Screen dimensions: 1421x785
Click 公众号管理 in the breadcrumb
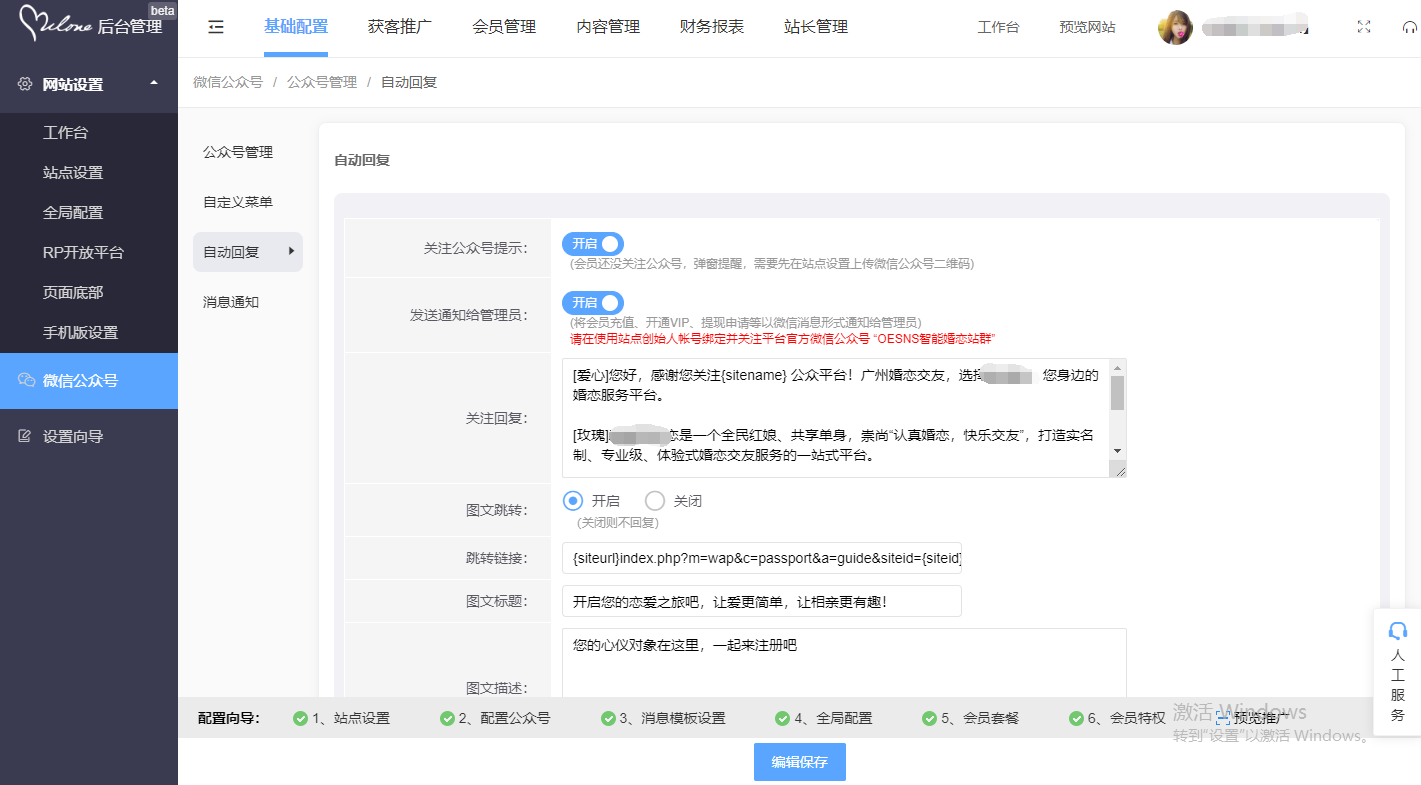[x=322, y=82]
